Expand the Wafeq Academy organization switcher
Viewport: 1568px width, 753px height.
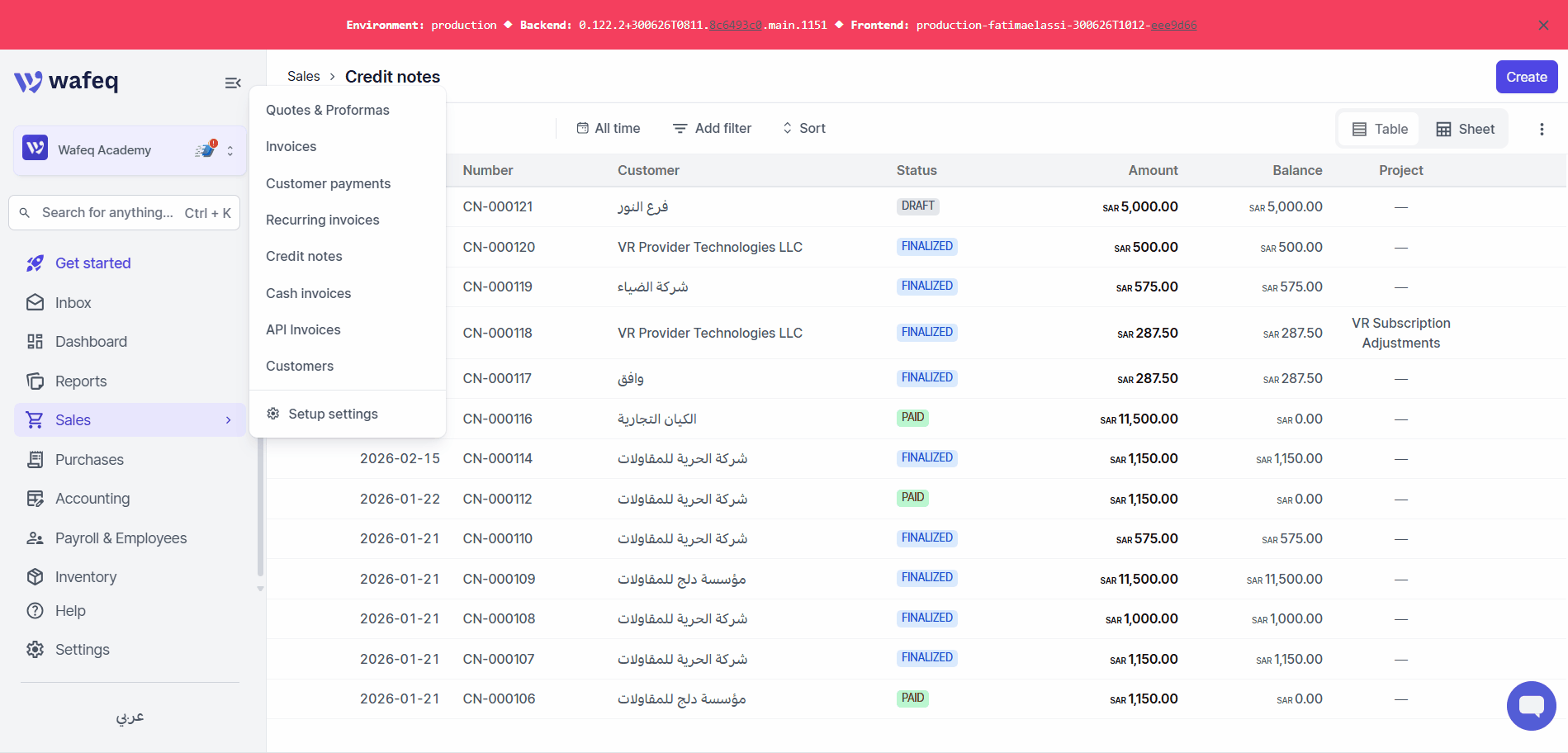tap(130, 150)
